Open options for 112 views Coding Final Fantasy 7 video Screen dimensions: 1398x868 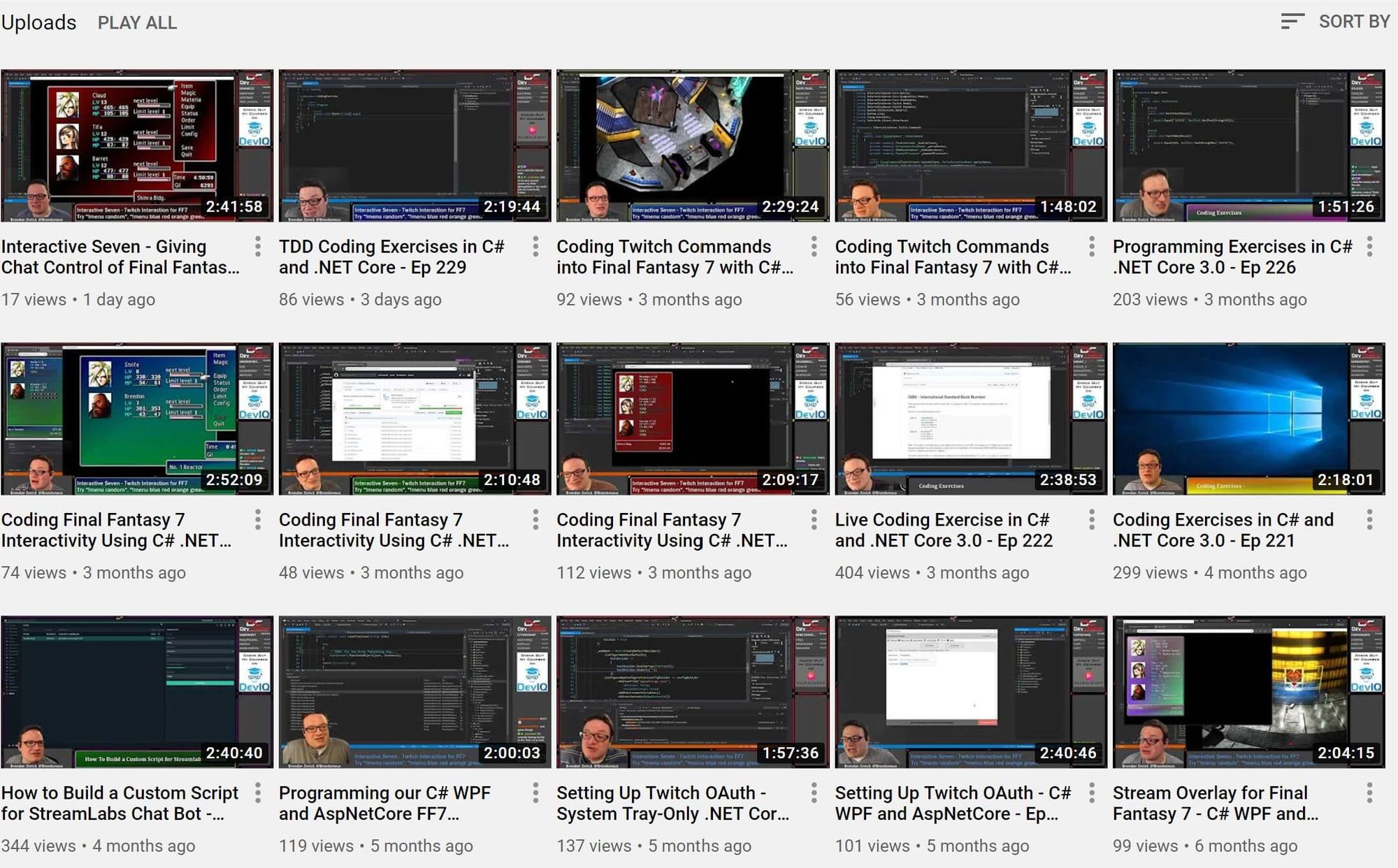tap(814, 519)
